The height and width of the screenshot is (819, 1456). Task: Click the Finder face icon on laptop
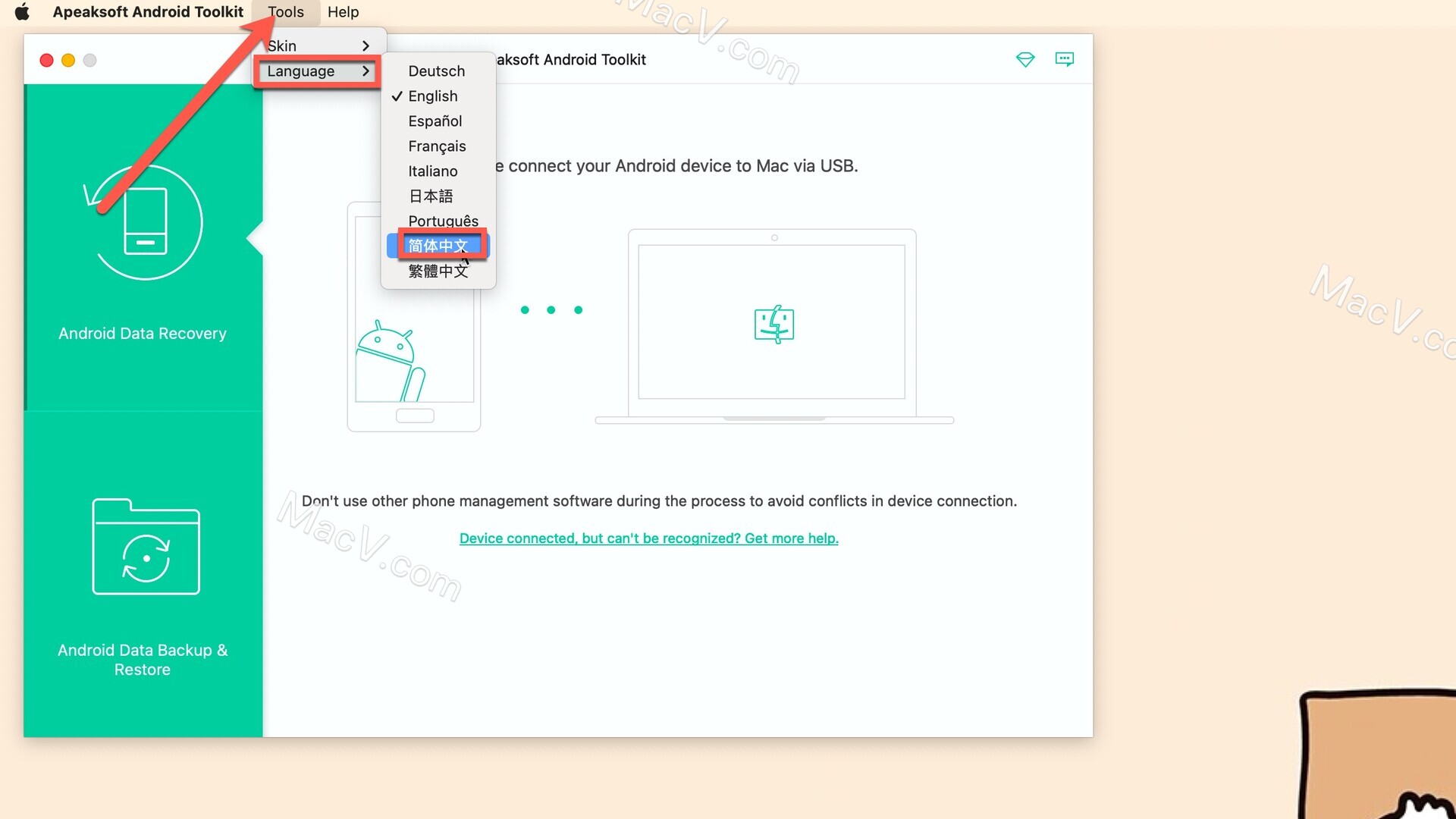774,325
